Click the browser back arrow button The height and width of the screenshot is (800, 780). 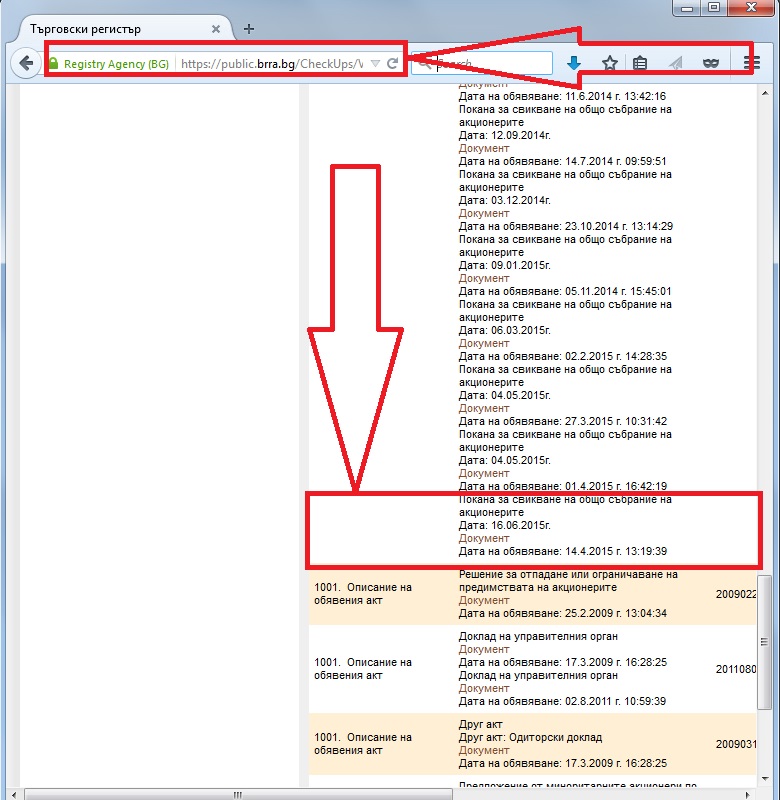(x=25, y=63)
